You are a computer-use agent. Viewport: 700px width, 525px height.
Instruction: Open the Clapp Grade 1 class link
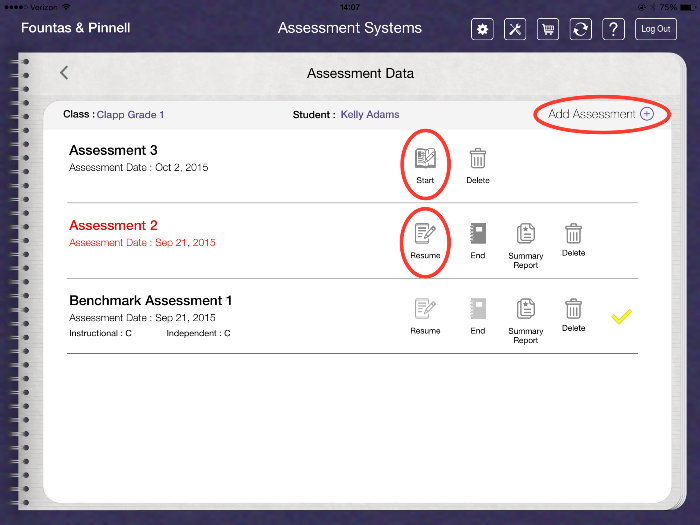[x=130, y=115]
